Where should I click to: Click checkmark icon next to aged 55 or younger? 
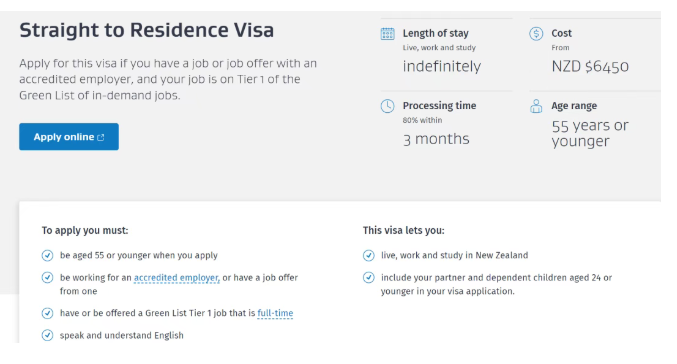pos(47,256)
